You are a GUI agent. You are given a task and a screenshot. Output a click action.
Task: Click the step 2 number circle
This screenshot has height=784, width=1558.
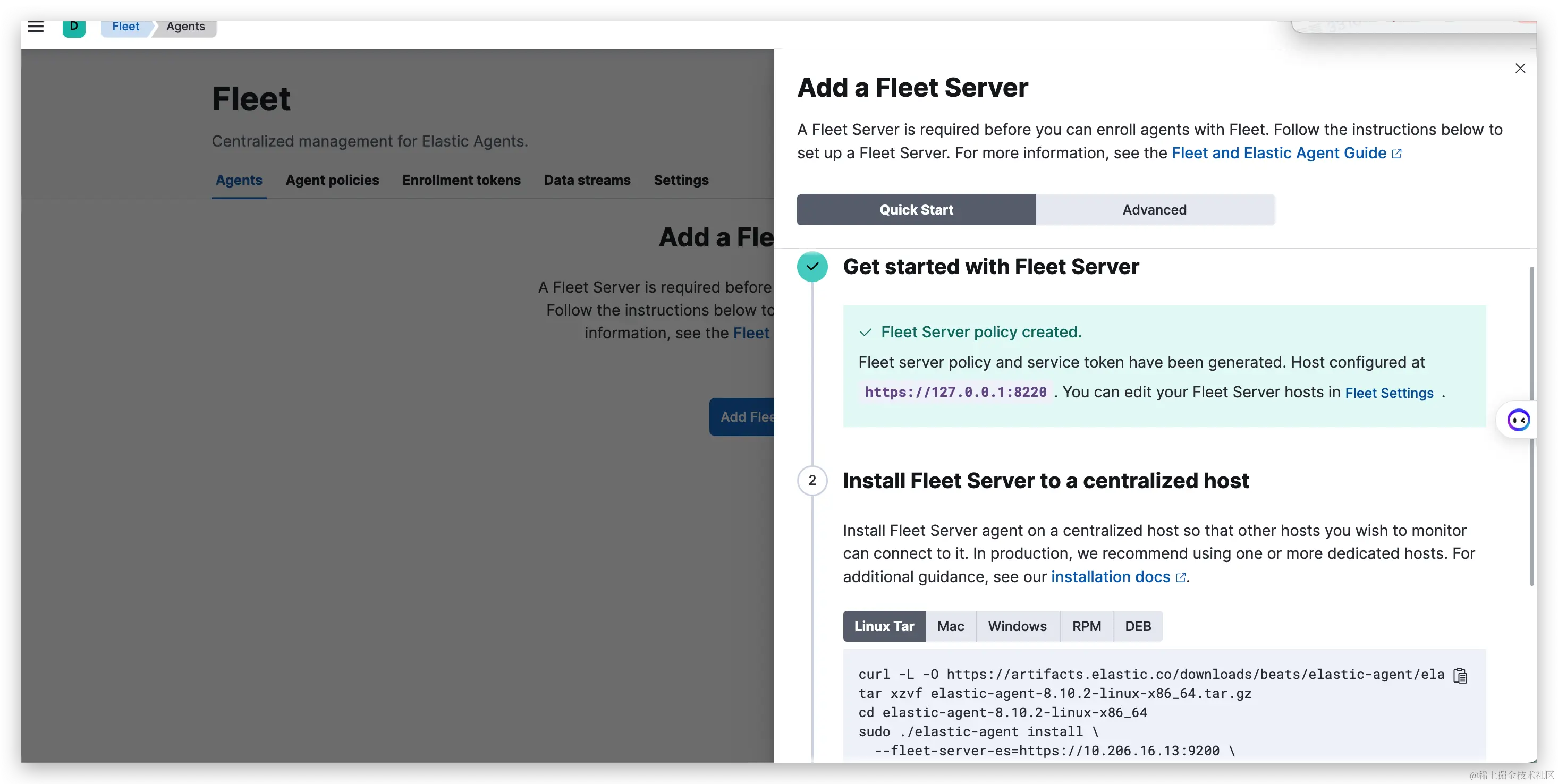(x=812, y=481)
